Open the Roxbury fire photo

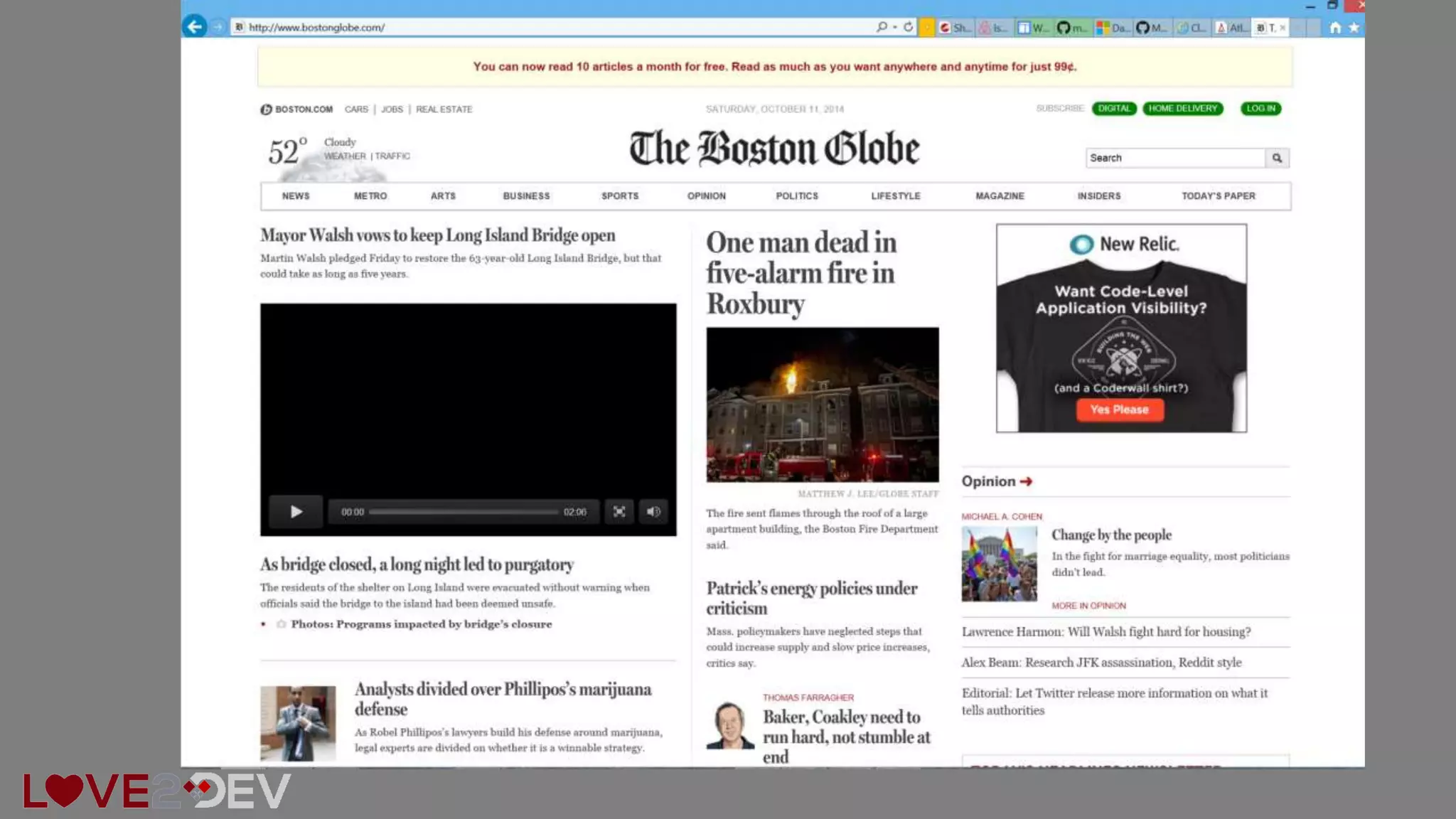(x=823, y=405)
